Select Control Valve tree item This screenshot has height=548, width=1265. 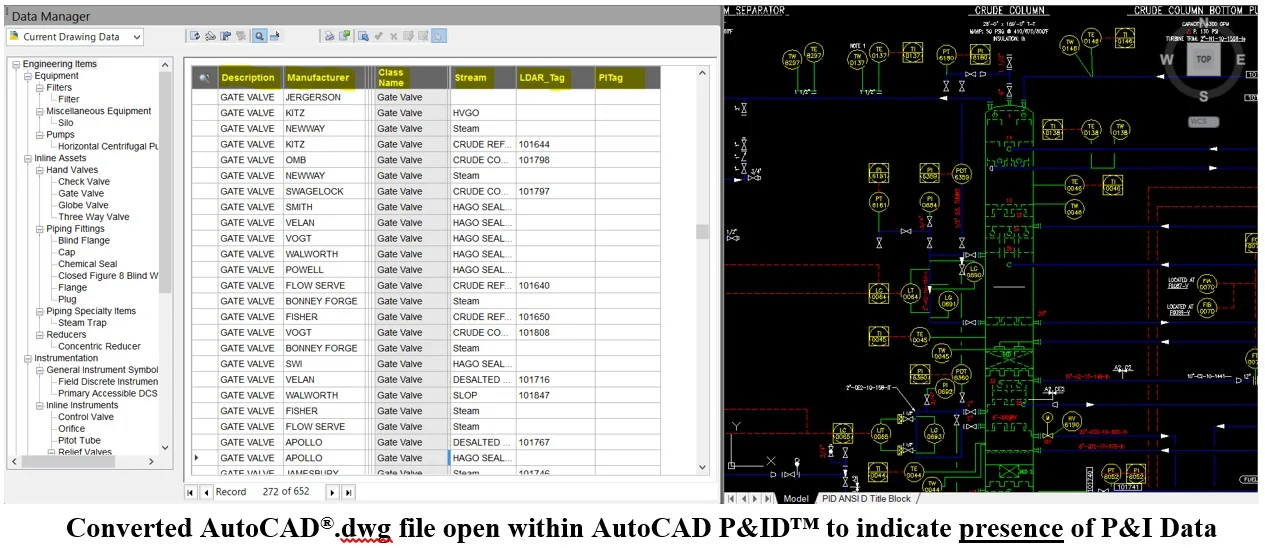[86, 417]
